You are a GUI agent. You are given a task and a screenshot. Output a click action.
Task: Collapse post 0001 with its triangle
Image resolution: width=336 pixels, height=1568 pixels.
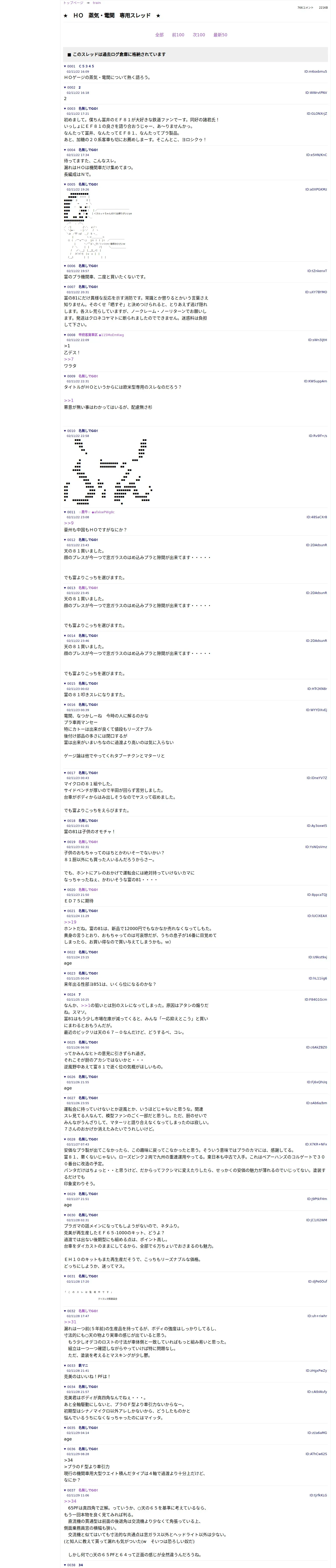pos(65,66)
